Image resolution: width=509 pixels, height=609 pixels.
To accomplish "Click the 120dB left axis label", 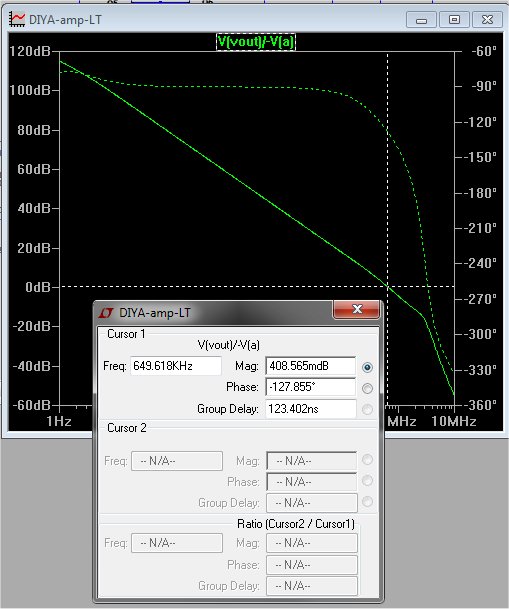I will pyautogui.click(x=30, y=51).
